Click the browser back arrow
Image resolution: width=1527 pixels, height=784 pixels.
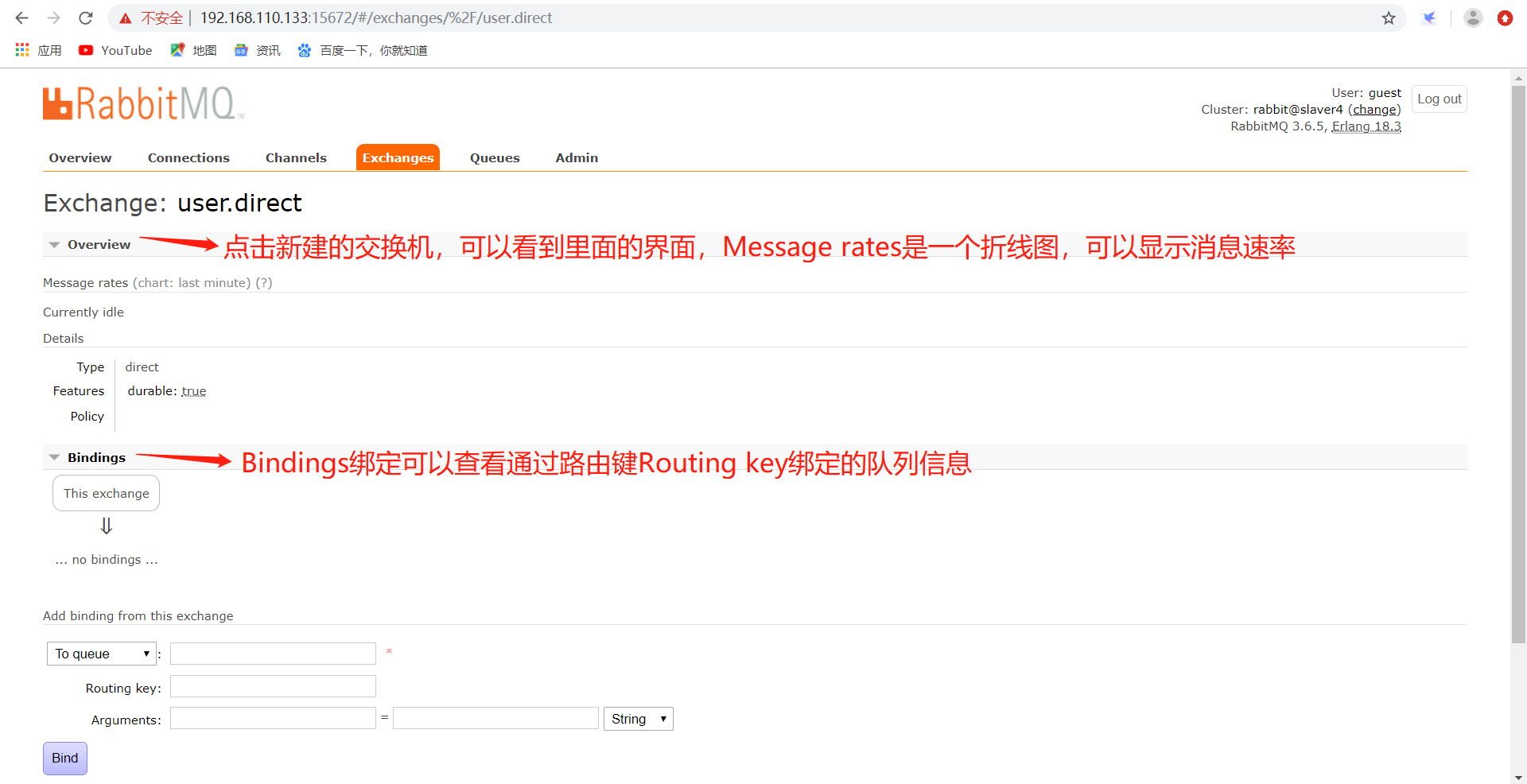pyautogui.click(x=21, y=17)
